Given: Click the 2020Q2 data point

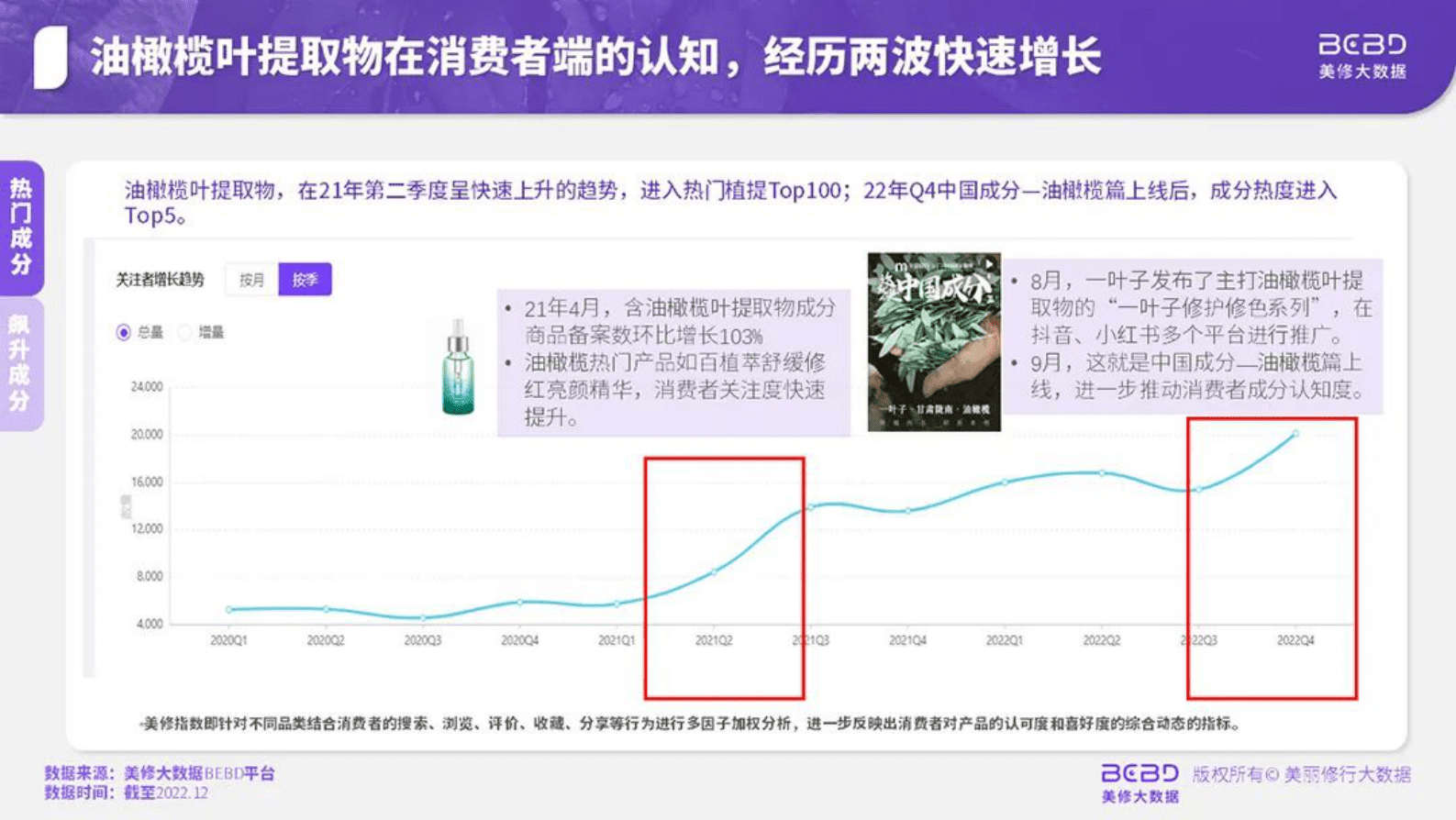Looking at the screenshot, I should (x=326, y=609).
